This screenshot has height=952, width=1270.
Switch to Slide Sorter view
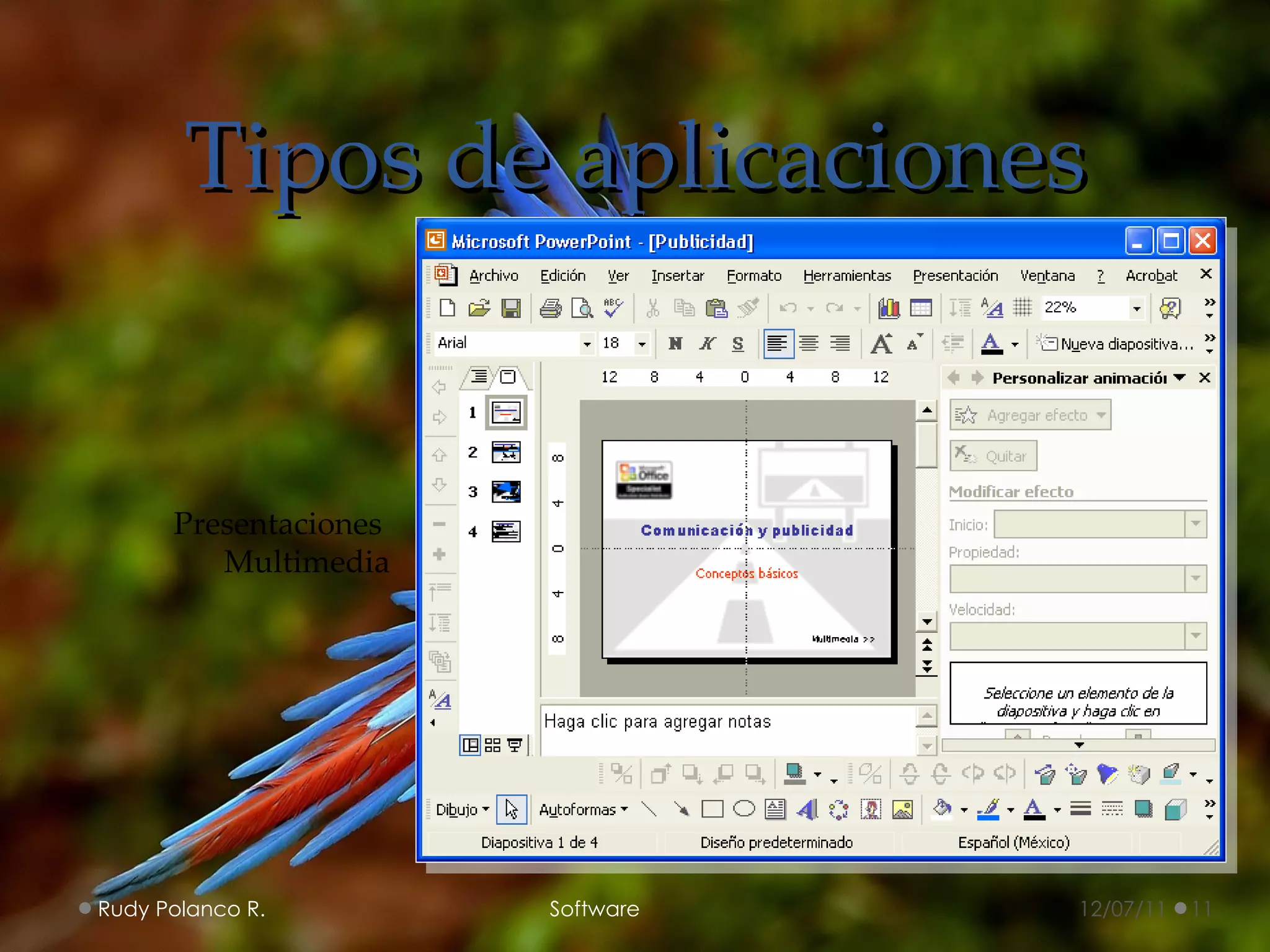[492, 744]
